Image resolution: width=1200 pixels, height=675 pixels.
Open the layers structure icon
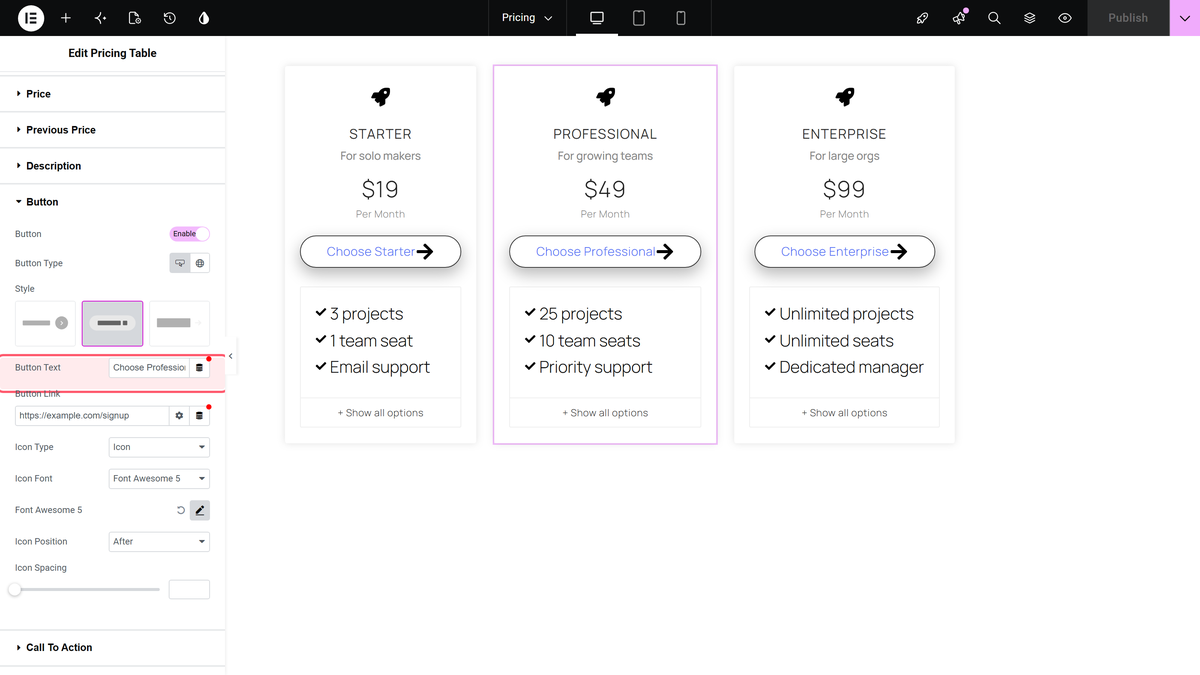[1030, 18]
